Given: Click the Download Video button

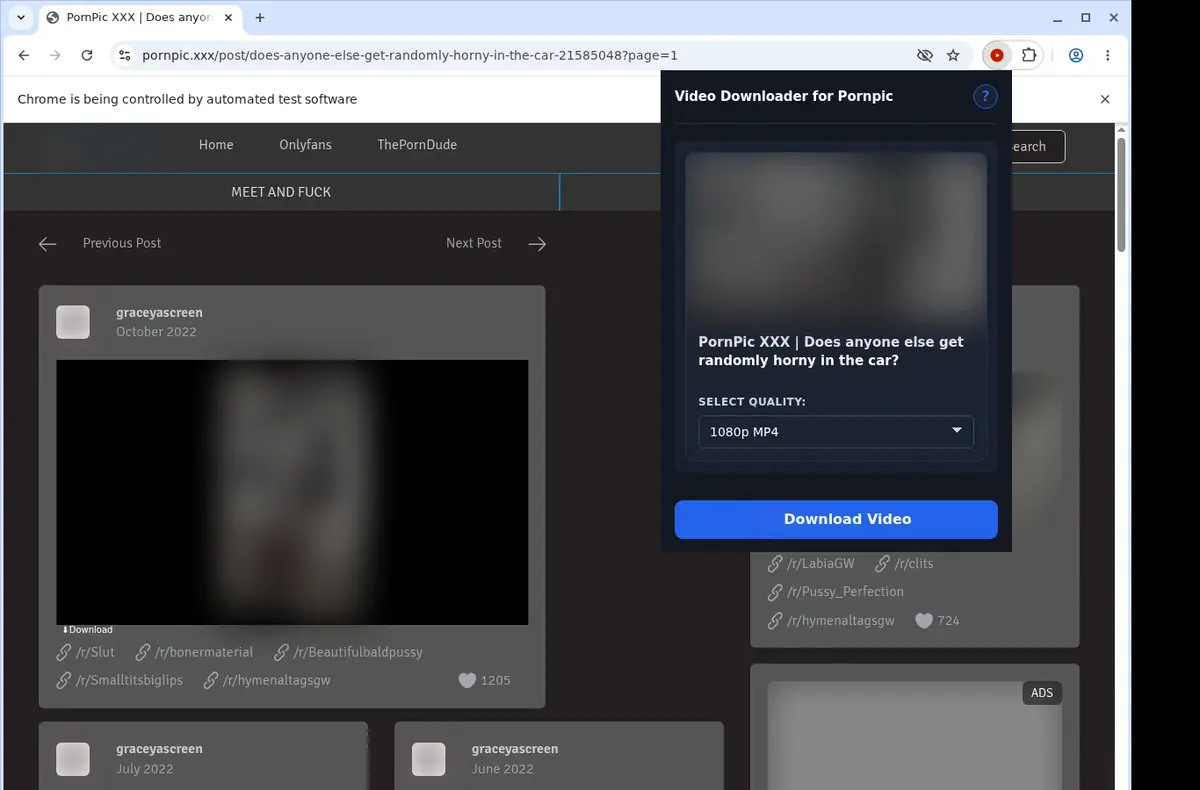Looking at the screenshot, I should coord(836,519).
